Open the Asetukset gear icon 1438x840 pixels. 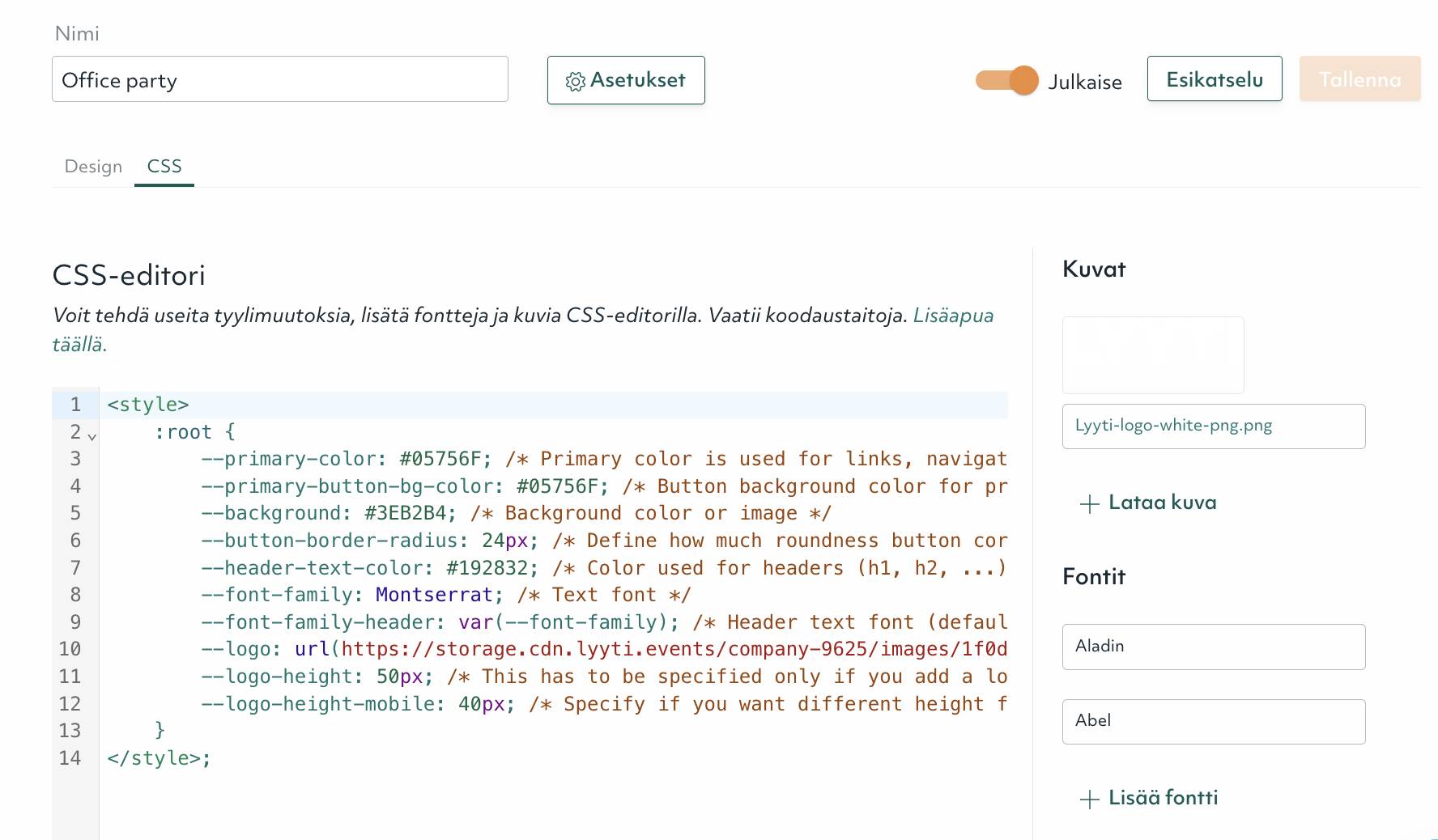(576, 80)
